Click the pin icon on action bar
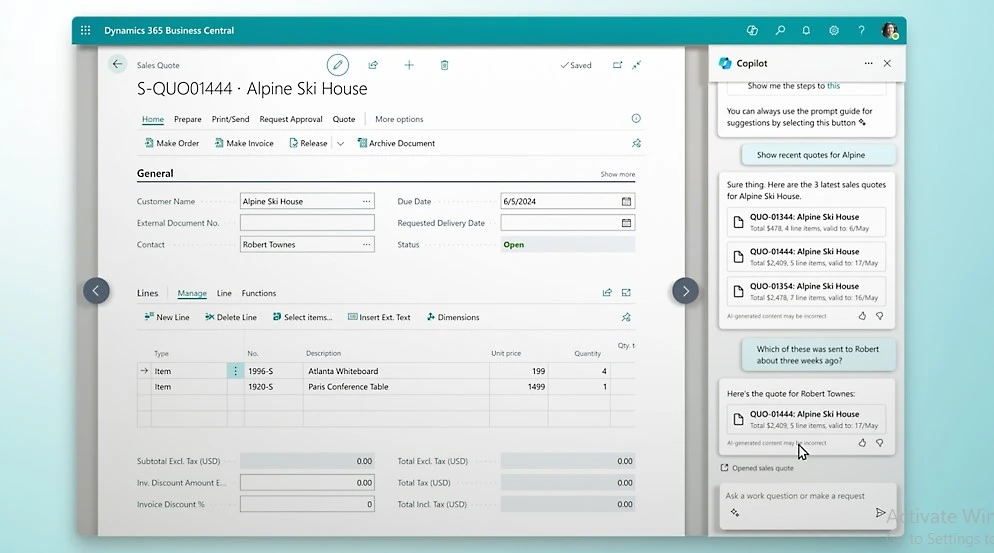Image resolution: width=994 pixels, height=553 pixels. coord(636,143)
